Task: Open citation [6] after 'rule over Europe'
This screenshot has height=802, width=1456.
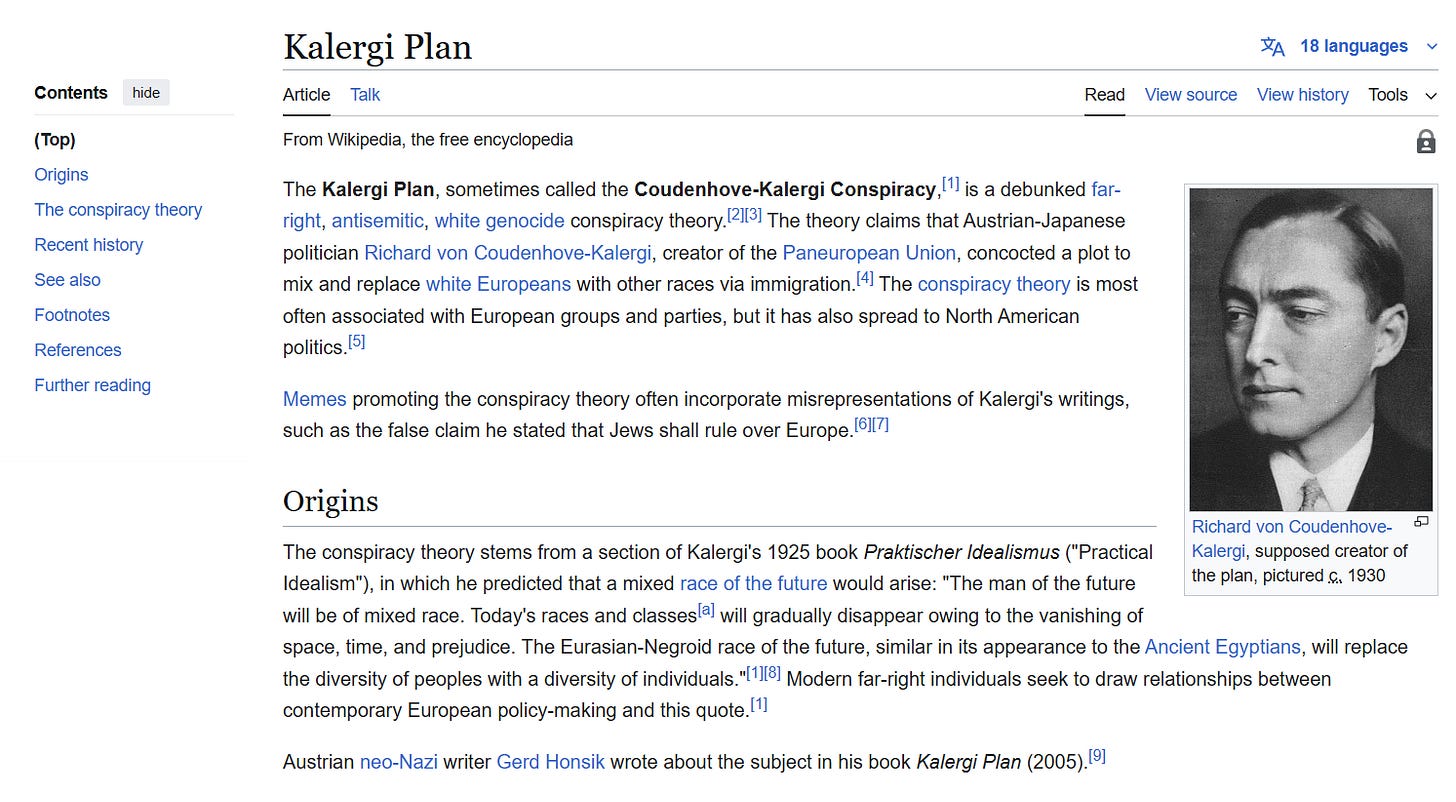Action: click(863, 425)
